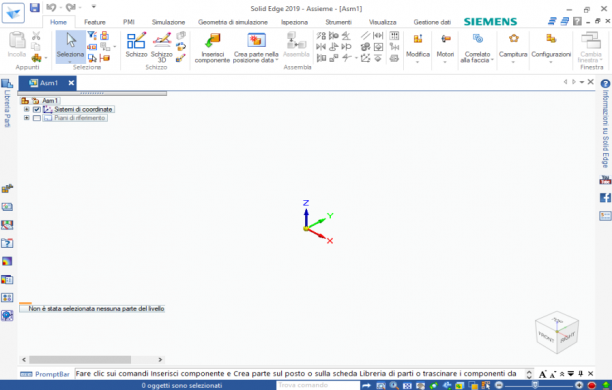Click the PromptBar label
This screenshot has width=612, height=390.
pyautogui.click(x=52, y=374)
